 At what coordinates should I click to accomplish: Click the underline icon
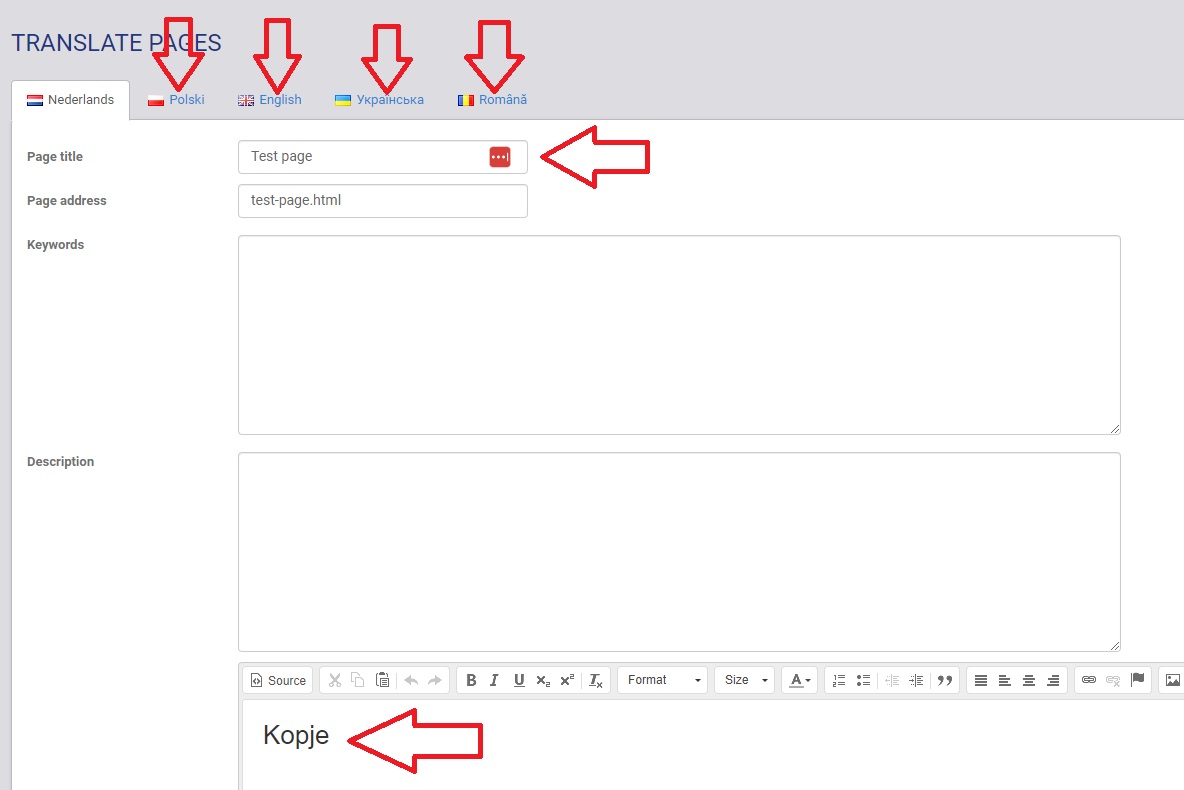coord(519,680)
